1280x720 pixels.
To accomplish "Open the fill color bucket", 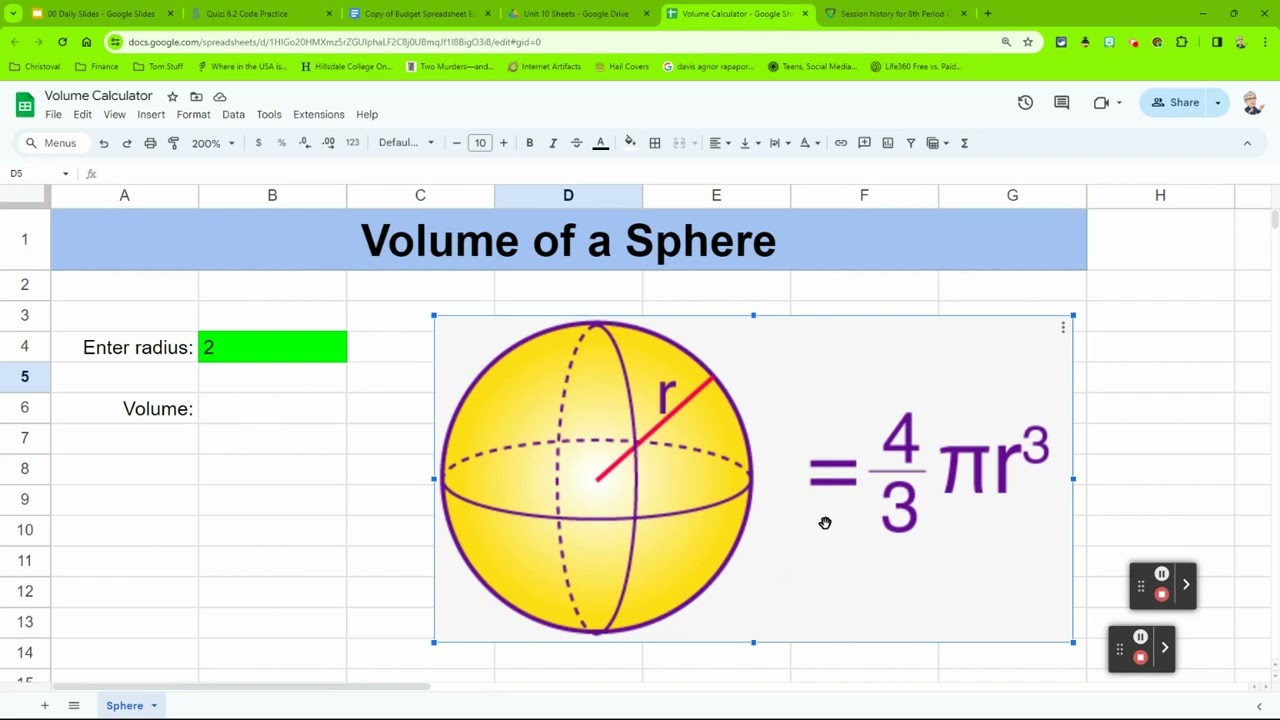I will pos(630,143).
